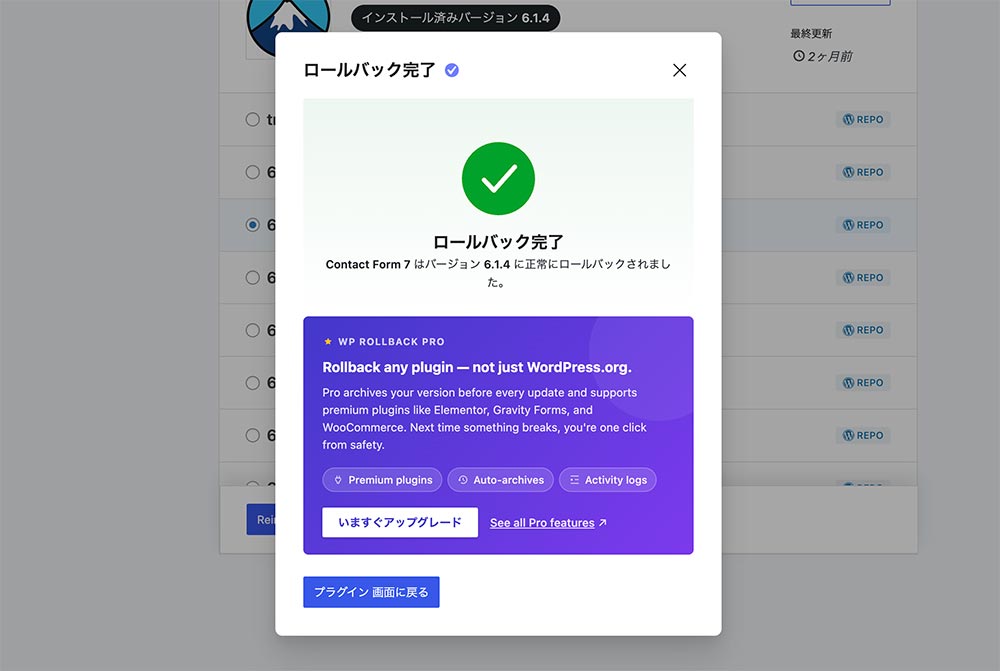Select the radio button directly below the selected version
This screenshot has height=671, width=1000.
pos(252,278)
